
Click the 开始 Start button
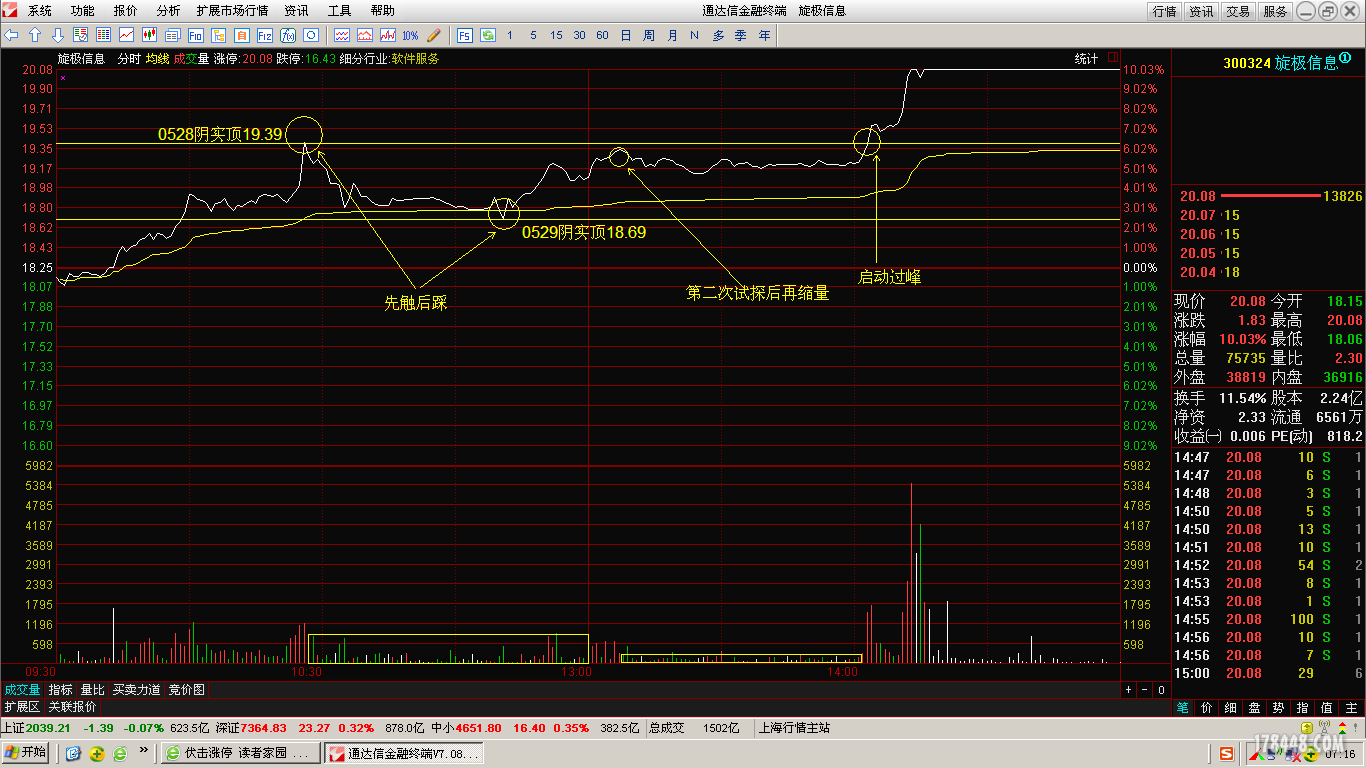tap(26, 752)
